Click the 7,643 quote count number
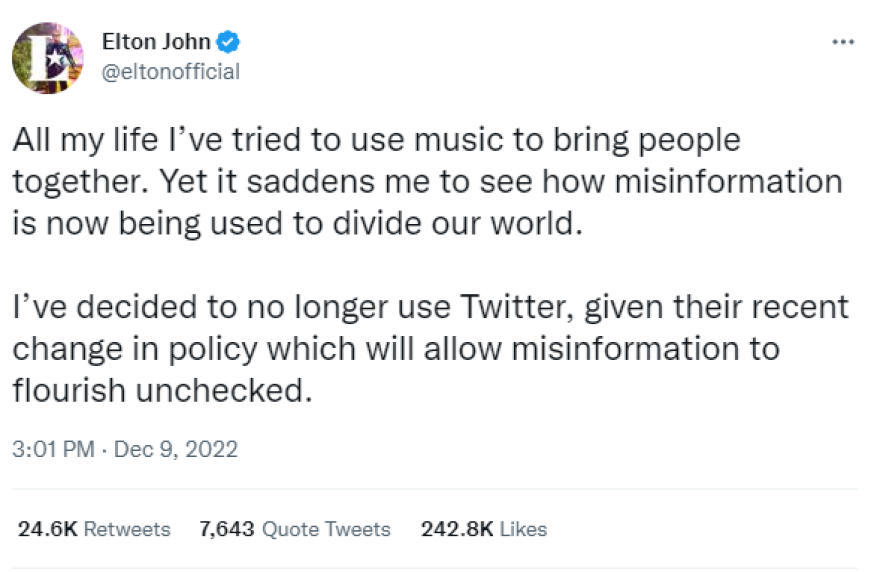 click(227, 529)
